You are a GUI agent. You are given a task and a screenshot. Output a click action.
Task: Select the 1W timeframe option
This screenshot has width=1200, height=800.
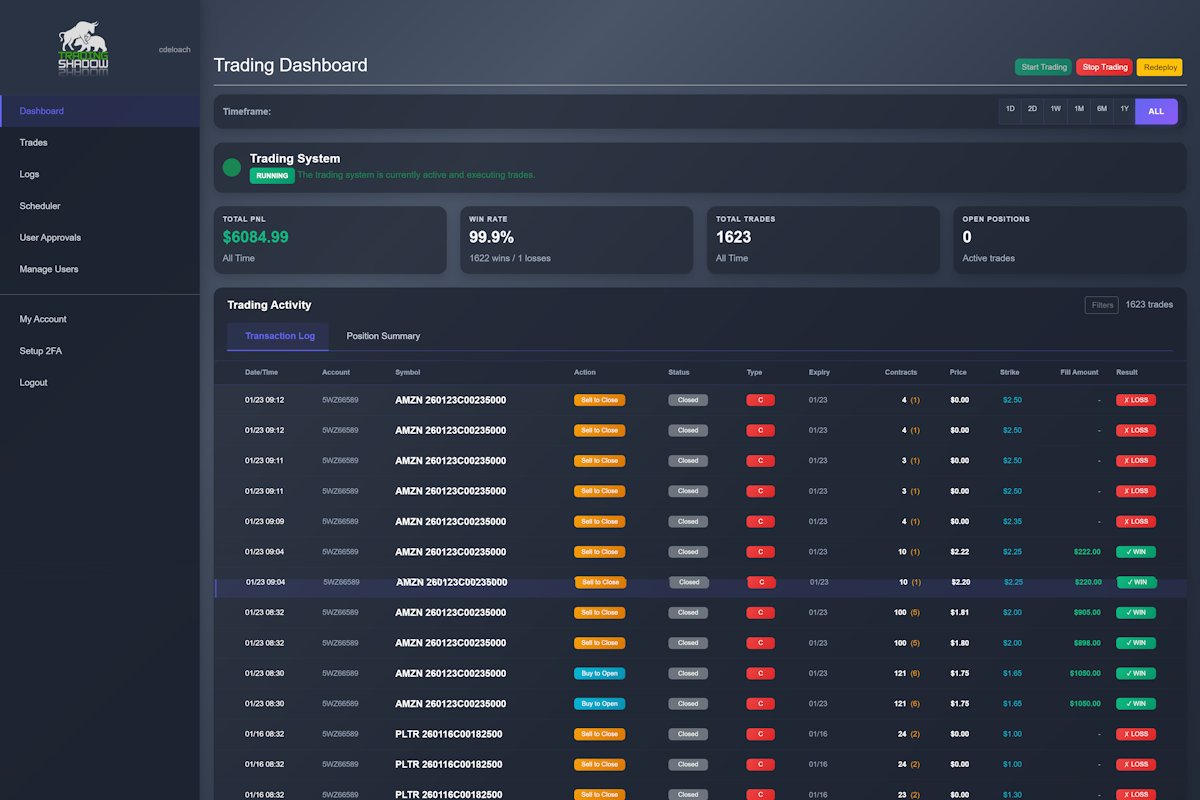click(1056, 110)
